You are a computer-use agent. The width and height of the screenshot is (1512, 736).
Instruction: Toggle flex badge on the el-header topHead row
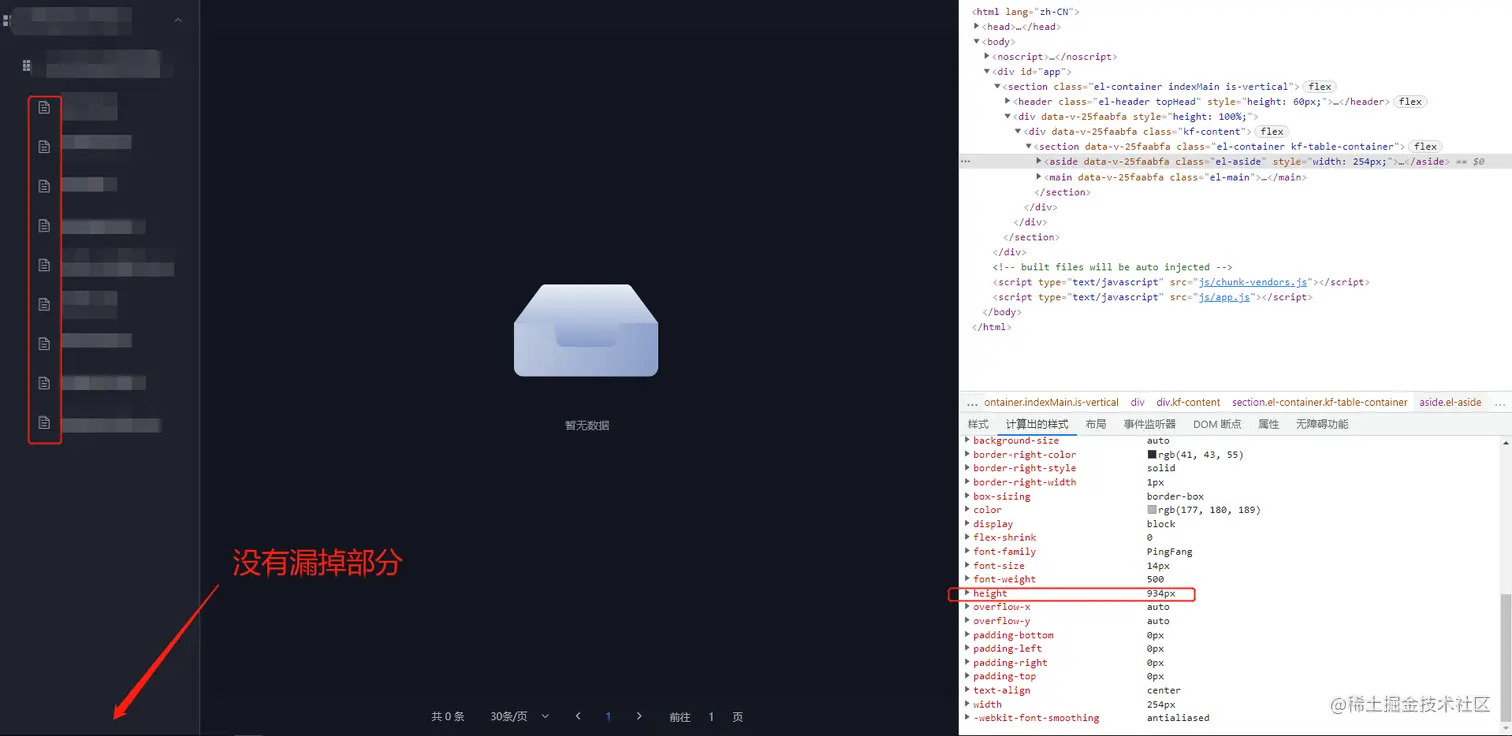tap(1410, 102)
